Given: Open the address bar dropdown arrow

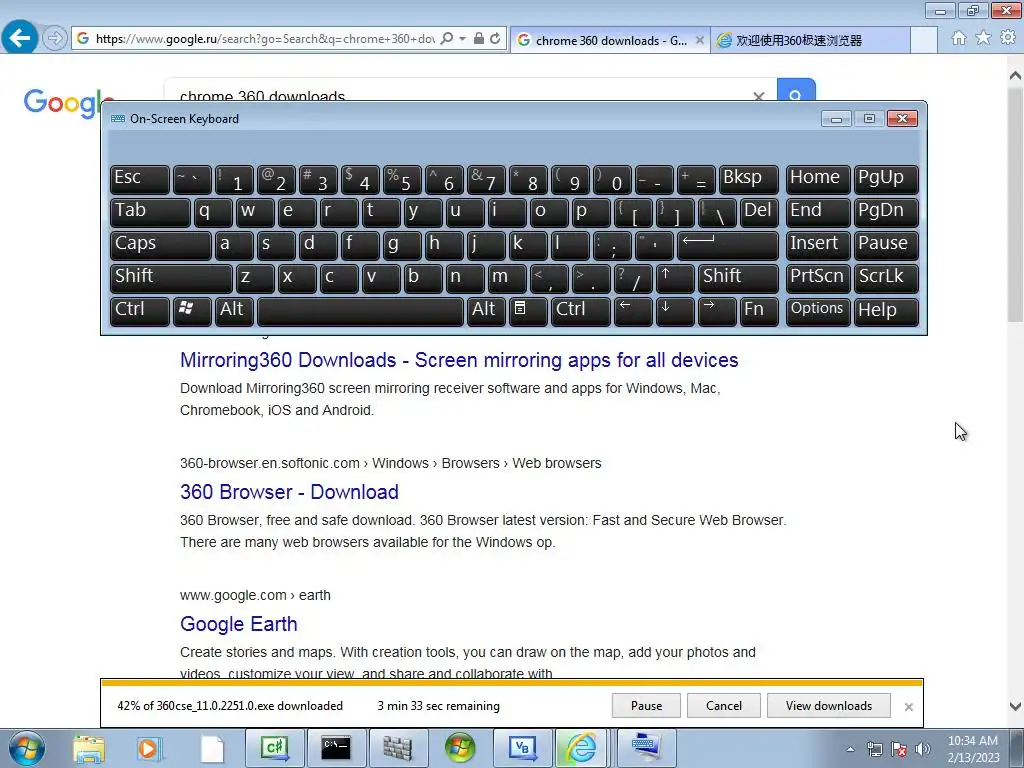Looking at the screenshot, I should click(462, 39).
